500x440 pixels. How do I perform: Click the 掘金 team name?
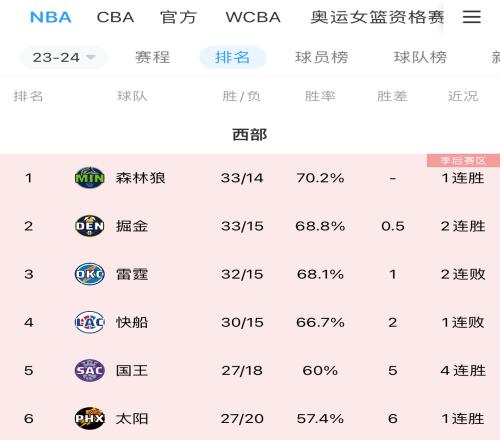pos(132,226)
